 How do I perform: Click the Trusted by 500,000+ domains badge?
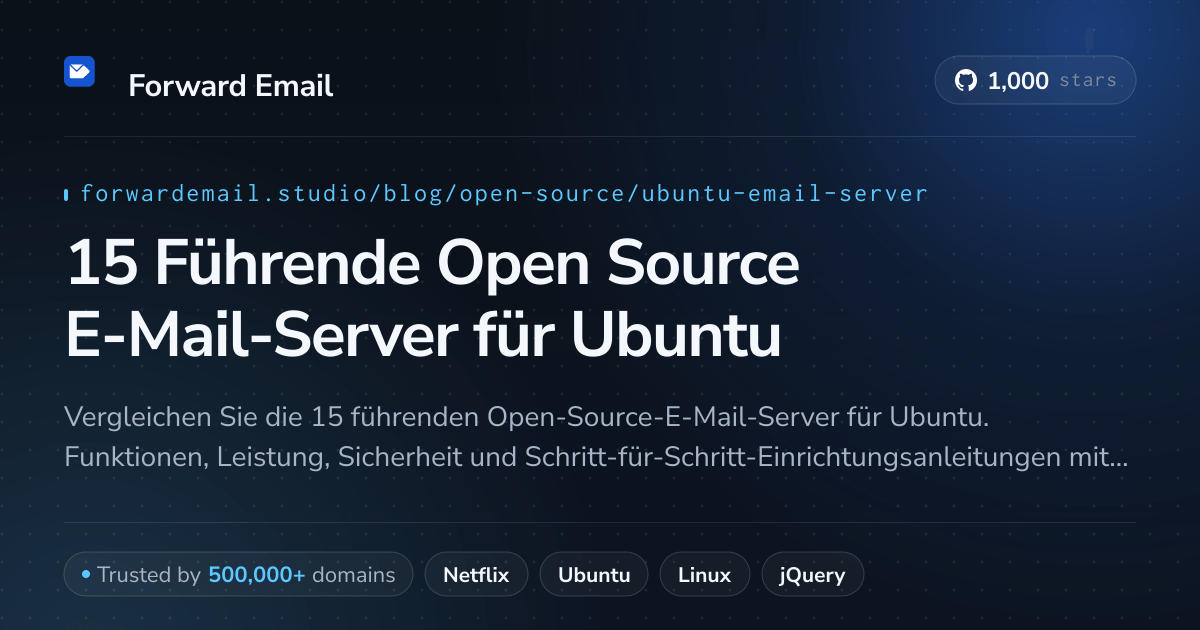tap(238, 575)
